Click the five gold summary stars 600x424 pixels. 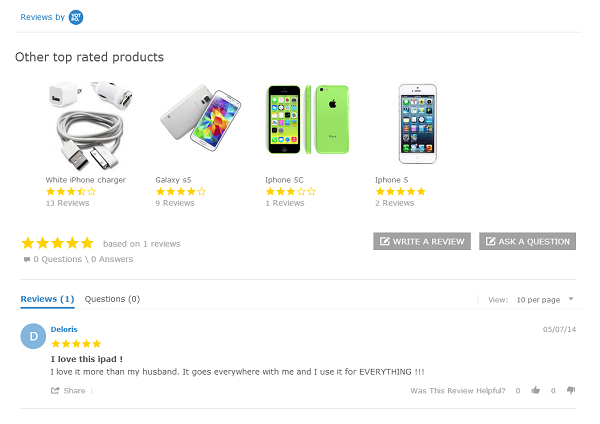(x=57, y=243)
